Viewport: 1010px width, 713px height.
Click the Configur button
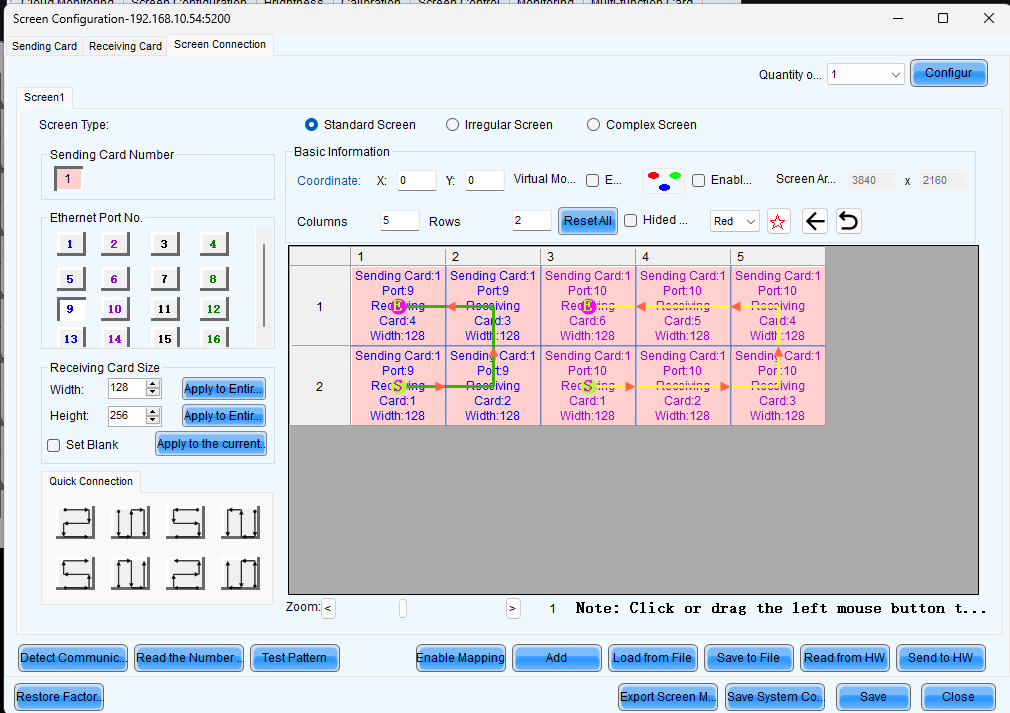click(x=949, y=73)
